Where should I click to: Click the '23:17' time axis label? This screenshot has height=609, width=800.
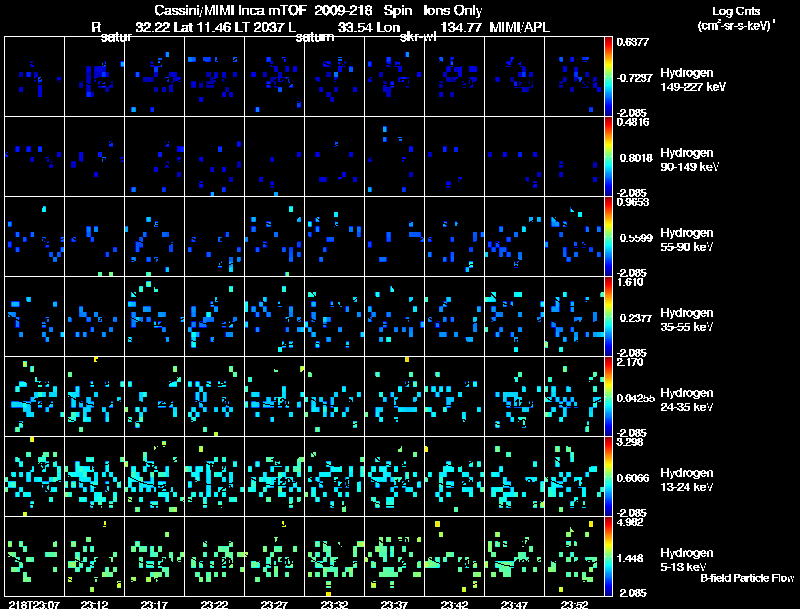tap(154, 604)
